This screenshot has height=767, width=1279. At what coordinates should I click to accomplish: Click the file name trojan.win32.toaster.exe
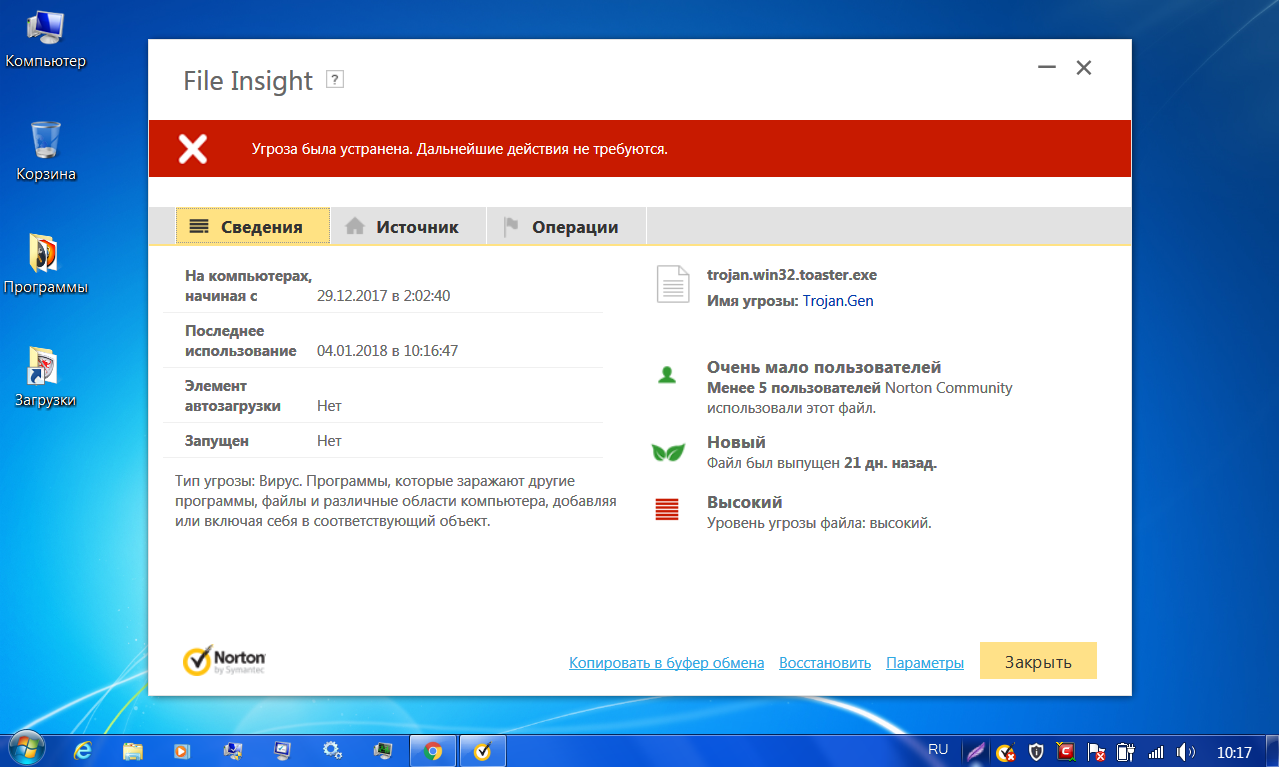click(x=792, y=275)
